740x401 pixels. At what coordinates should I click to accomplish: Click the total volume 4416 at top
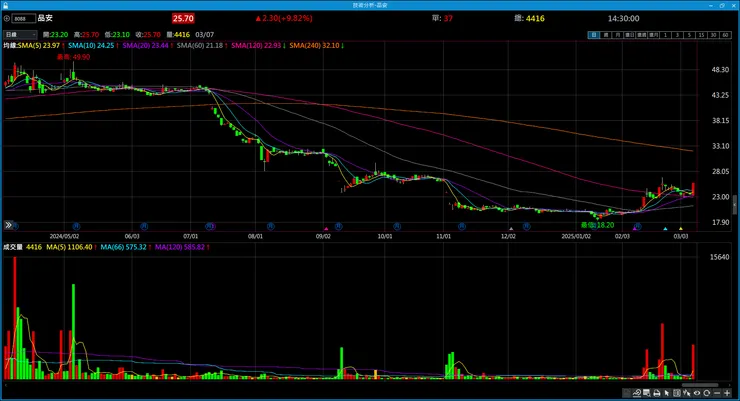535,18
